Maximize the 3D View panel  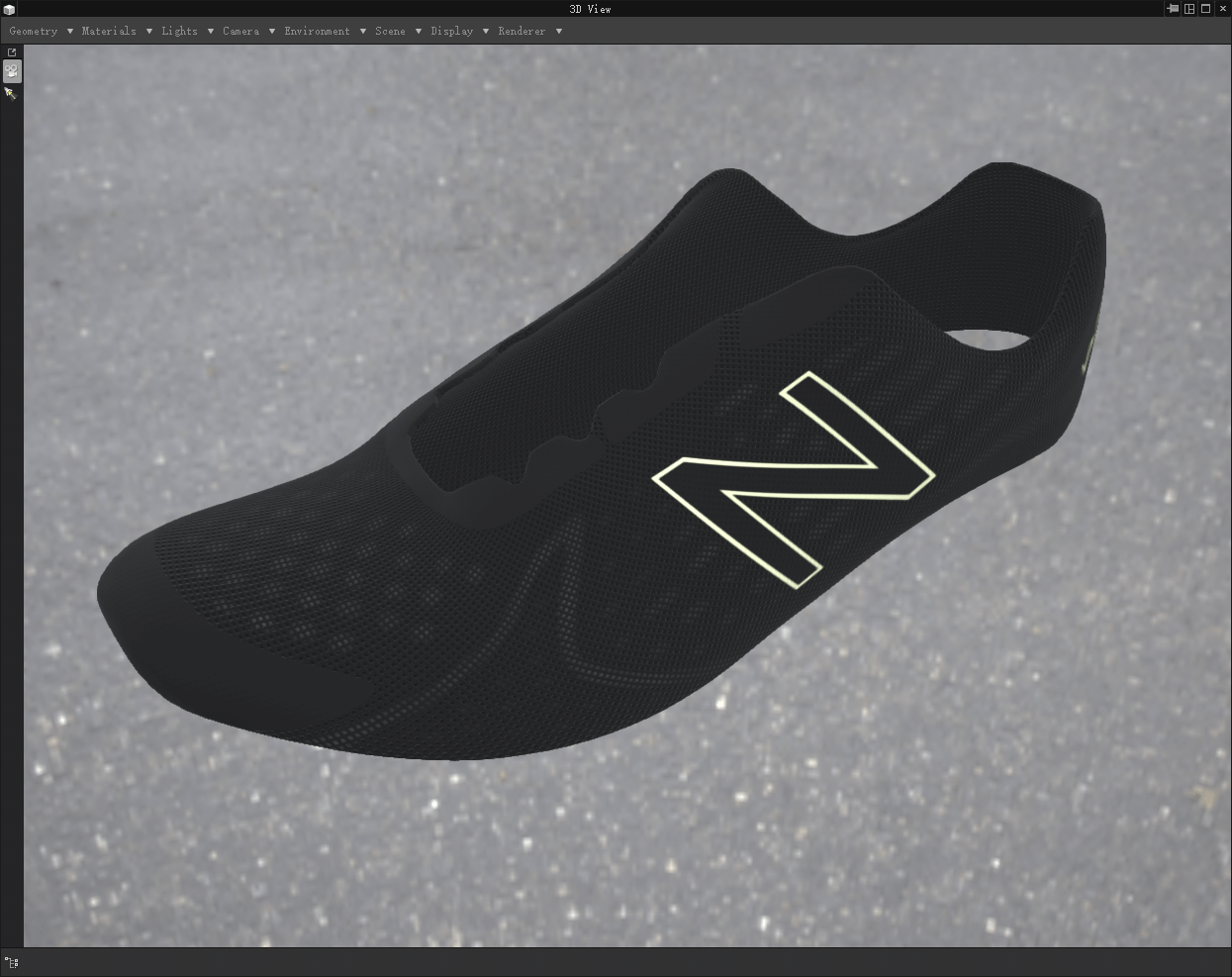click(x=1205, y=9)
